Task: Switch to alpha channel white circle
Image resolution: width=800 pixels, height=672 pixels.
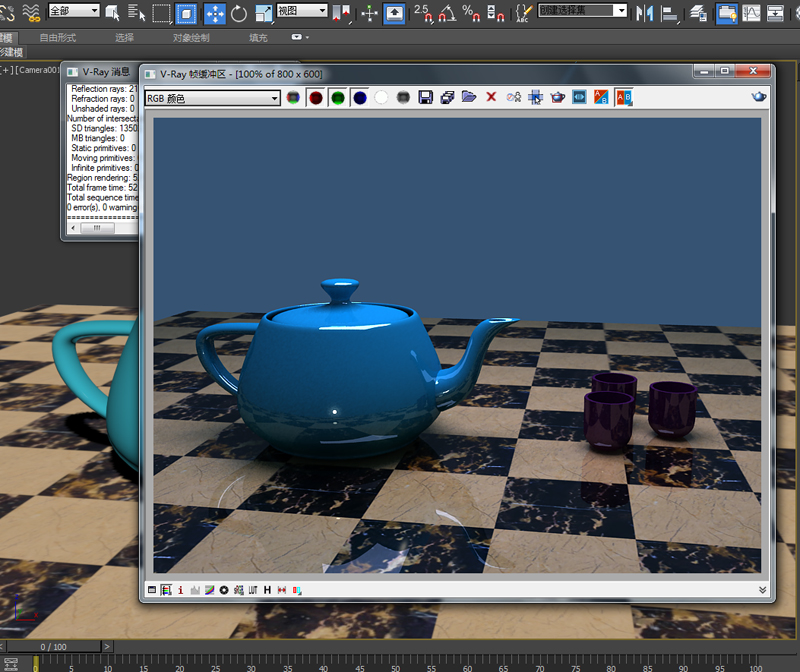Action: pyautogui.click(x=381, y=98)
